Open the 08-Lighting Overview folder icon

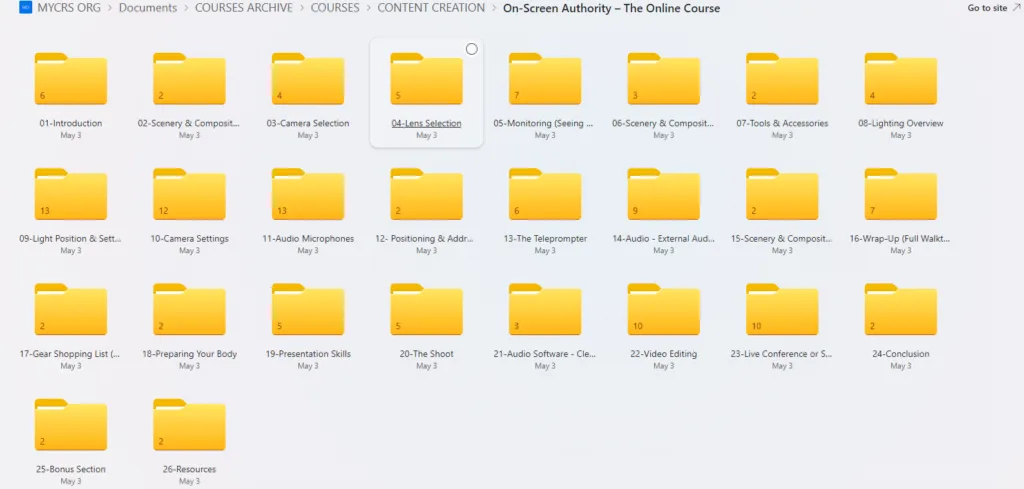tap(900, 80)
